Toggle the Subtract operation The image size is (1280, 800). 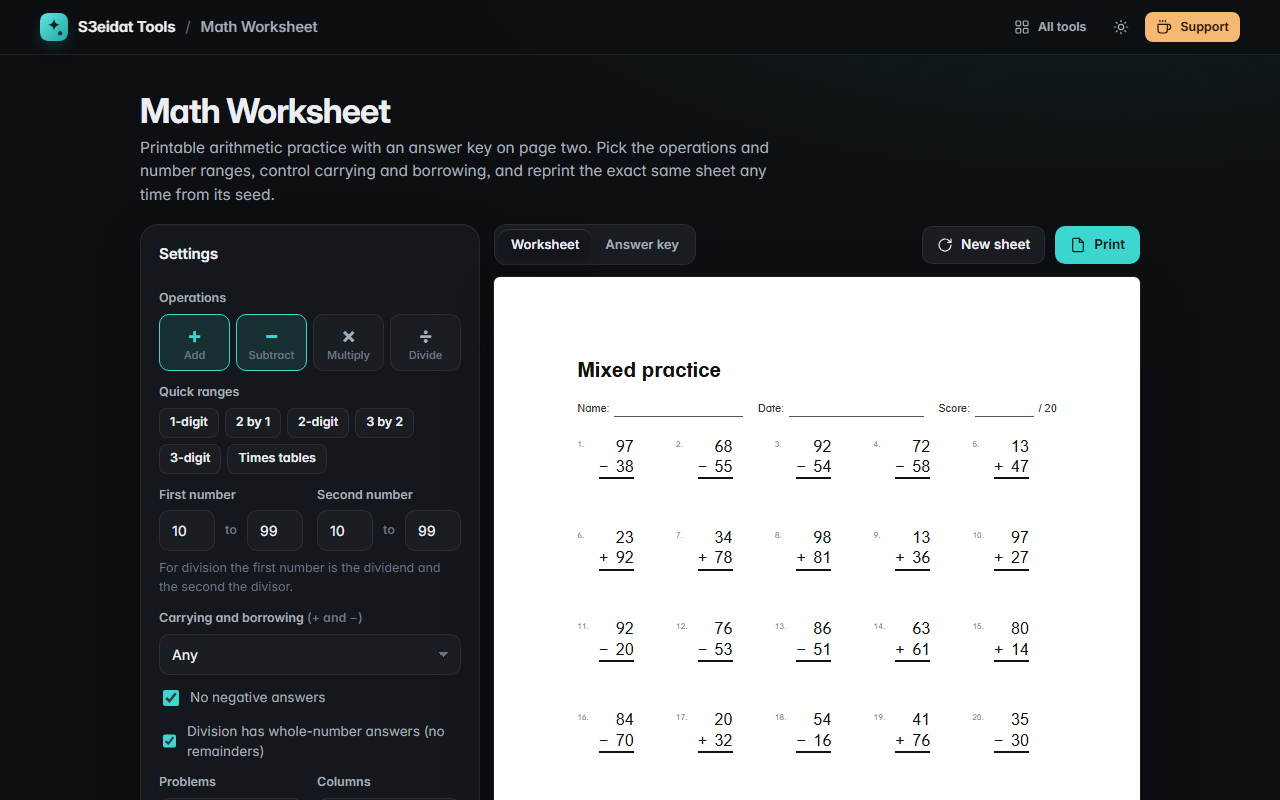point(271,343)
